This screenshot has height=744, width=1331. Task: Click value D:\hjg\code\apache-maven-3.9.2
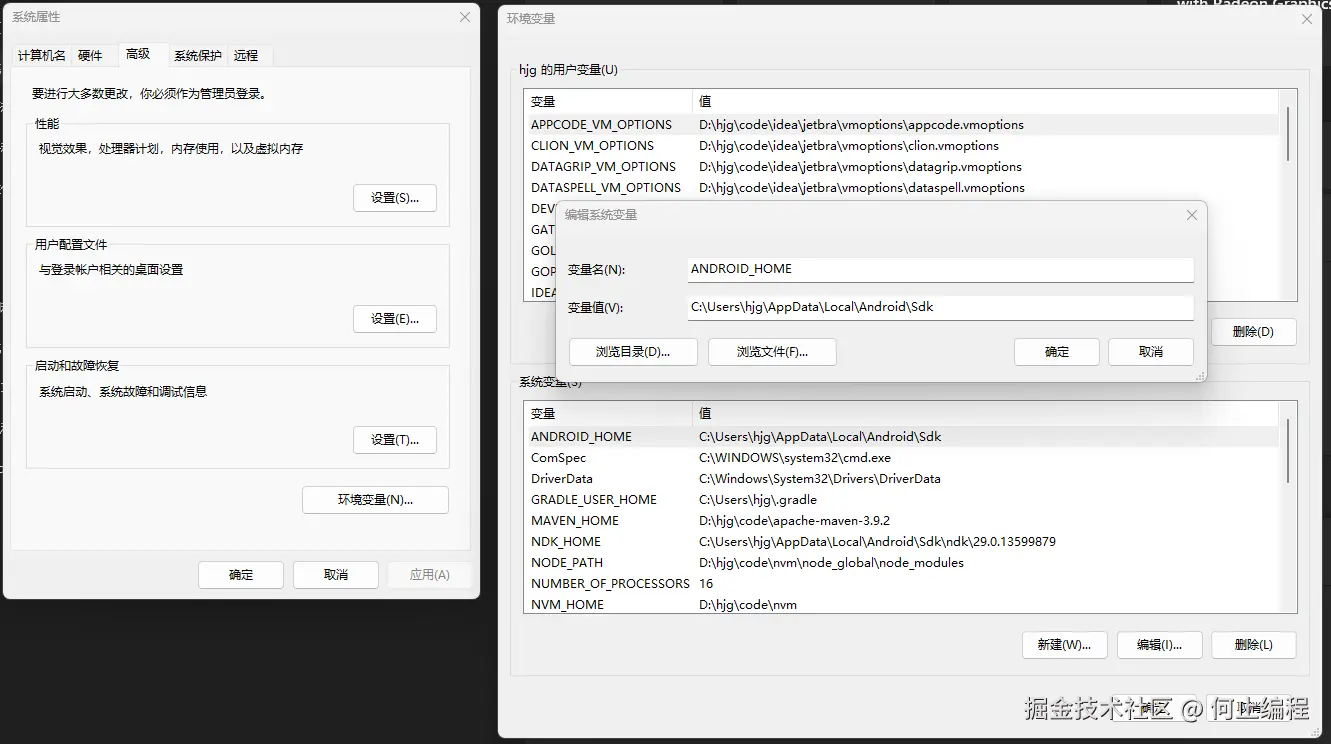(x=794, y=521)
